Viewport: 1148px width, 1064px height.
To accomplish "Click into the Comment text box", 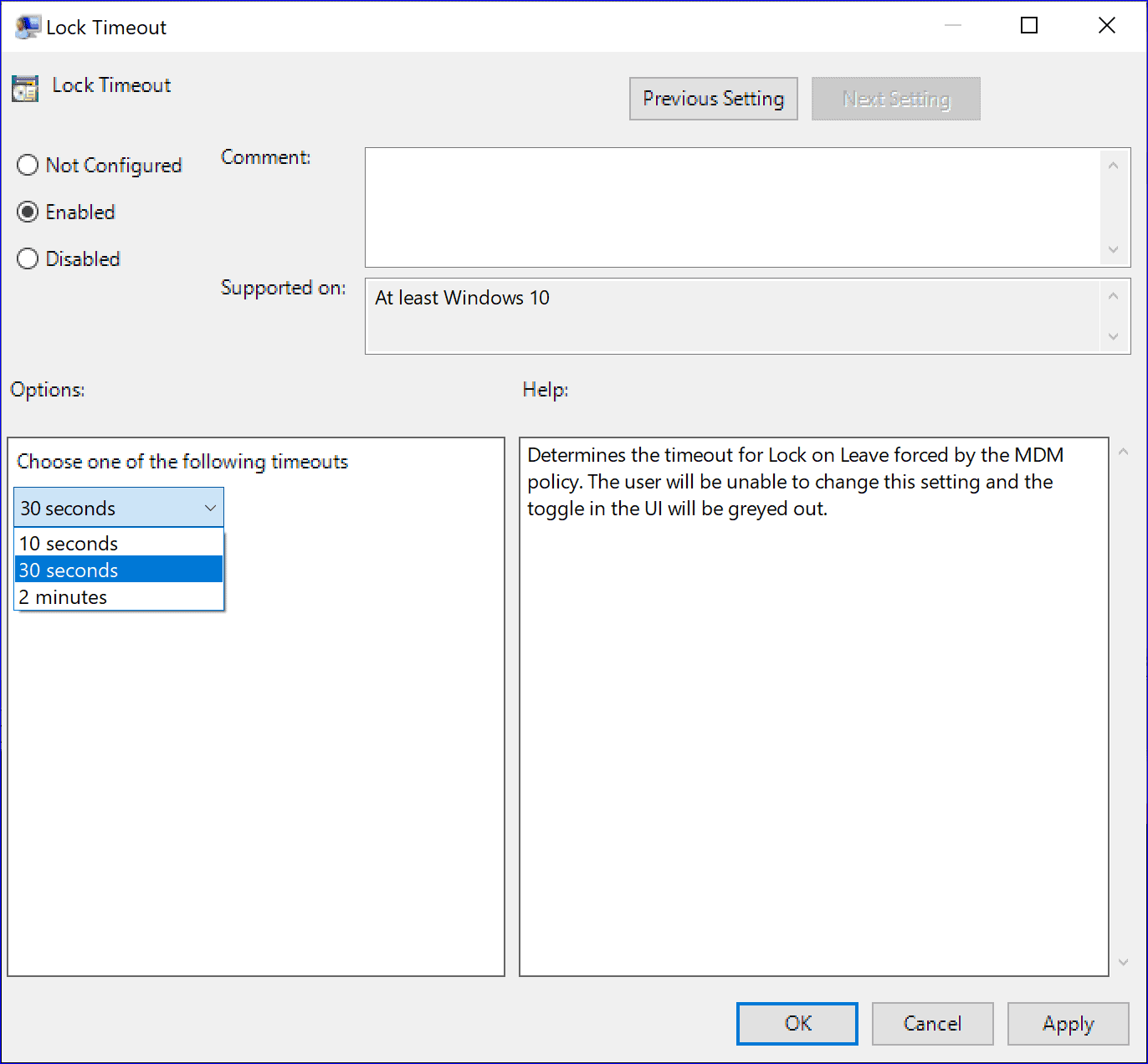I will [732, 207].
